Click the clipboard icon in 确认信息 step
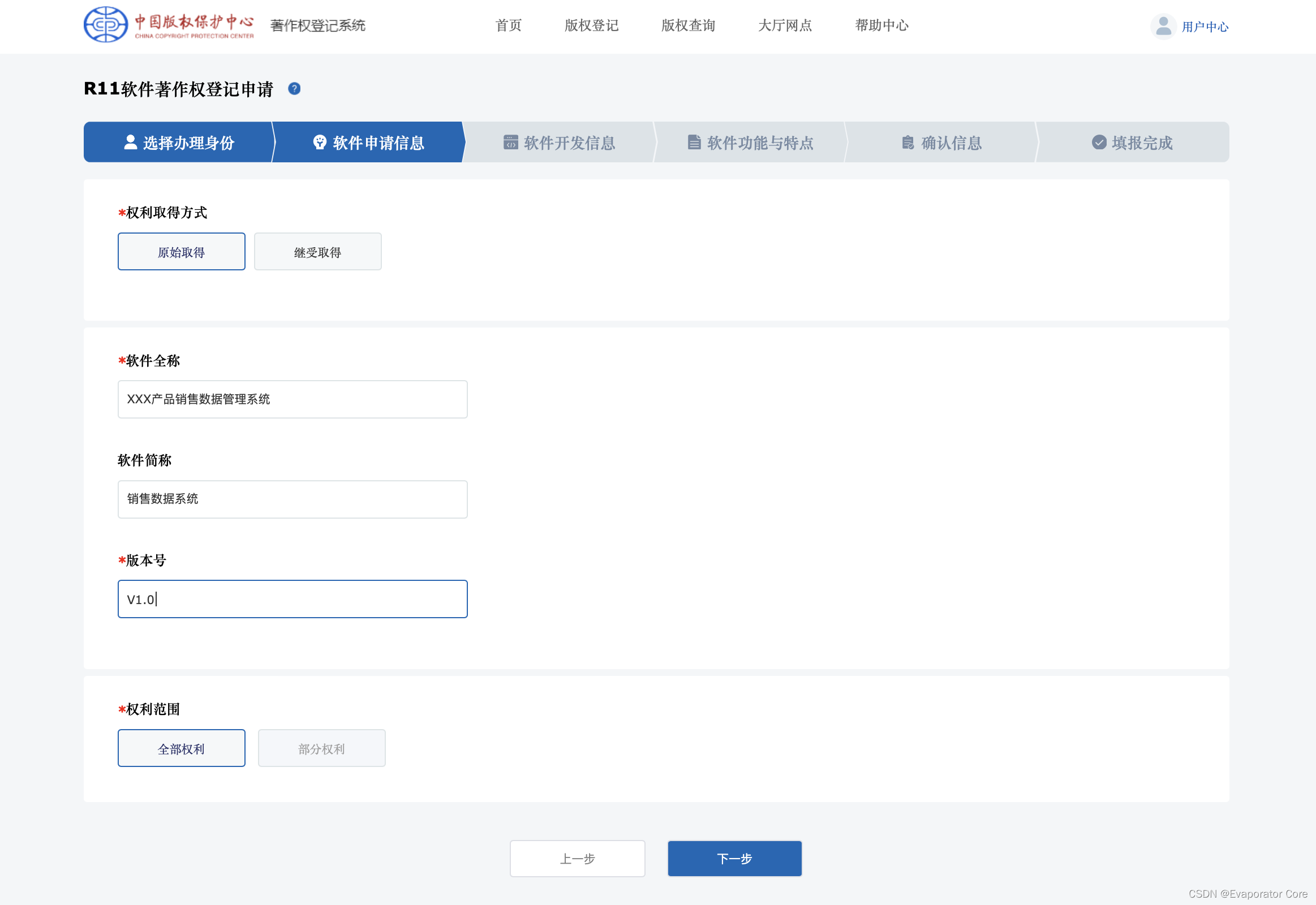This screenshot has width=1316, height=905. pos(908,142)
